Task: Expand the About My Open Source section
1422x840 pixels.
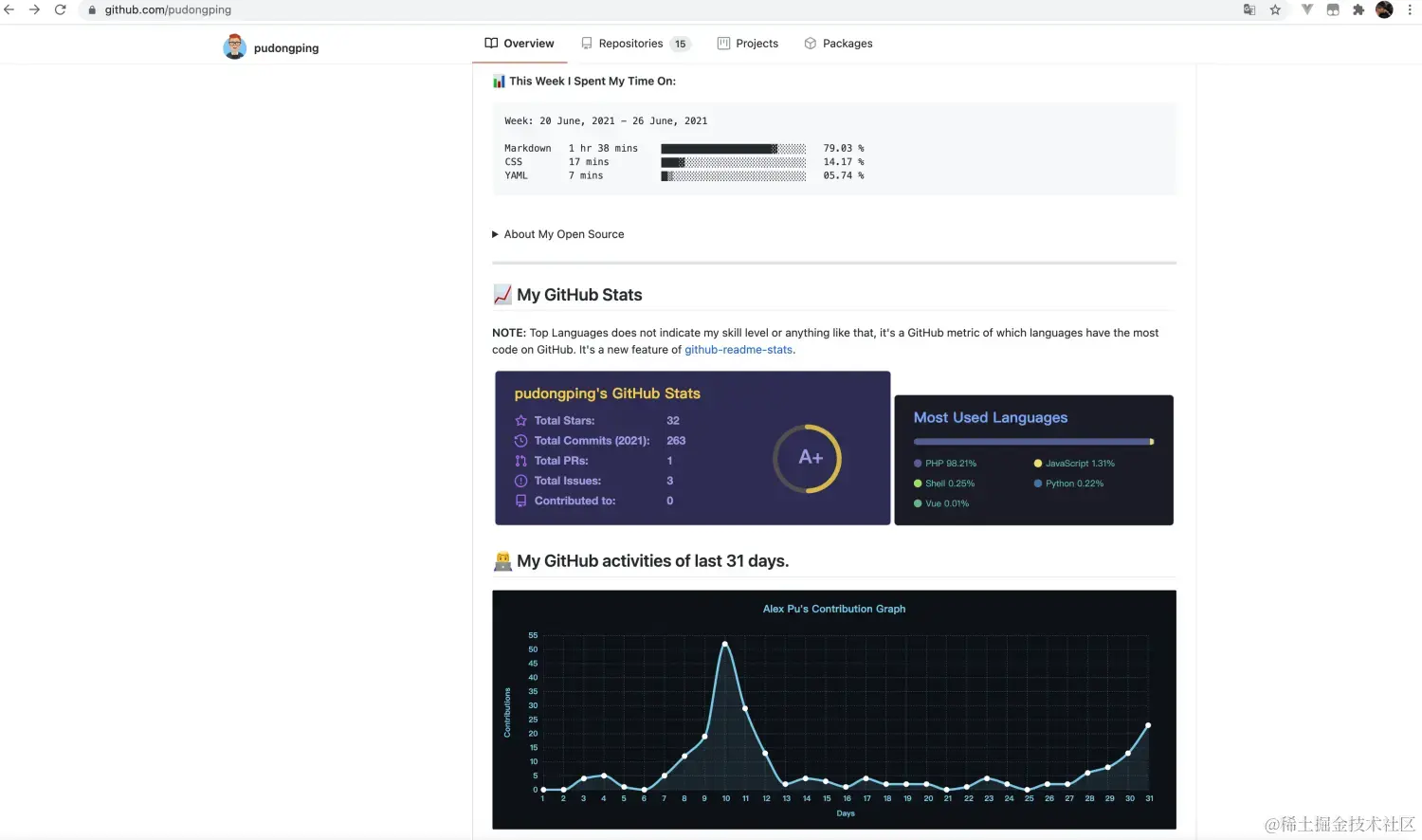Action: pyautogui.click(x=558, y=234)
